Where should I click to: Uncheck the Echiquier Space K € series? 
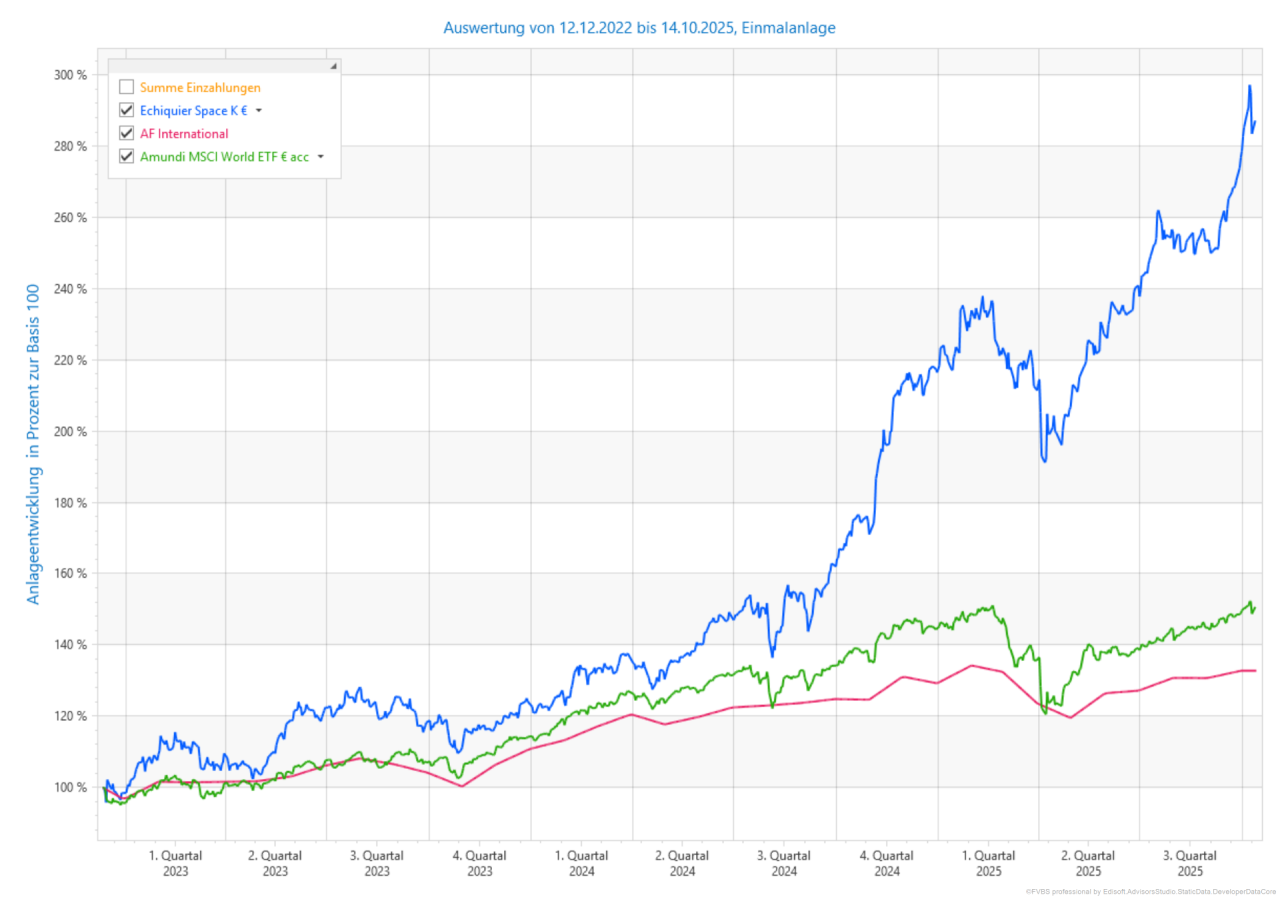126,110
